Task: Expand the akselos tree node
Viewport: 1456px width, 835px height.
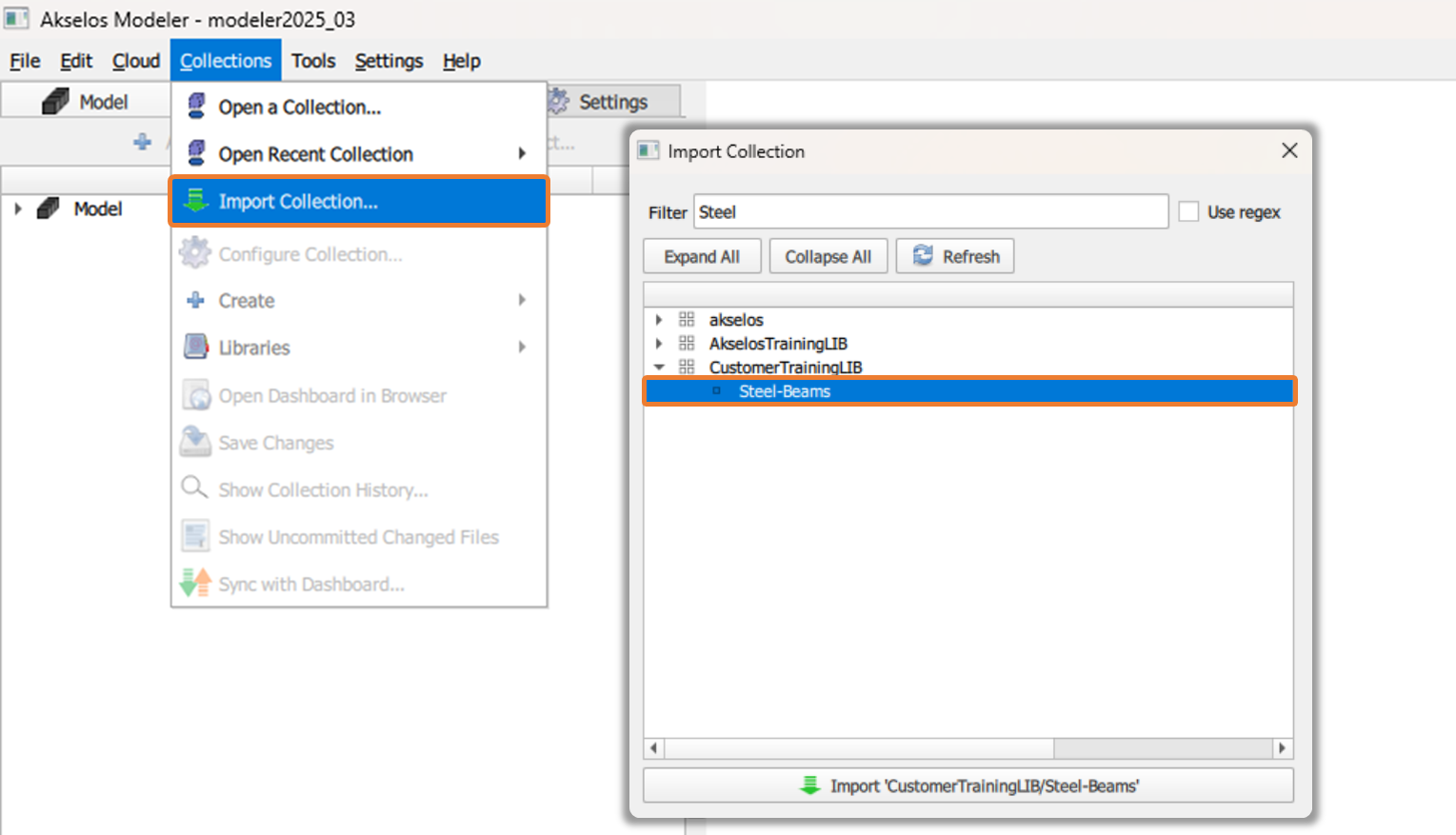Action: point(659,320)
